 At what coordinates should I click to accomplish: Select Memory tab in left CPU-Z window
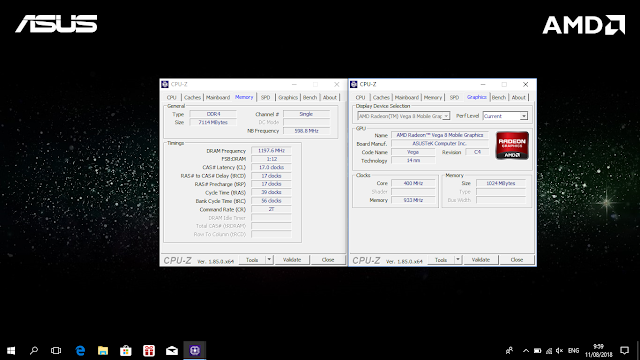click(x=244, y=97)
